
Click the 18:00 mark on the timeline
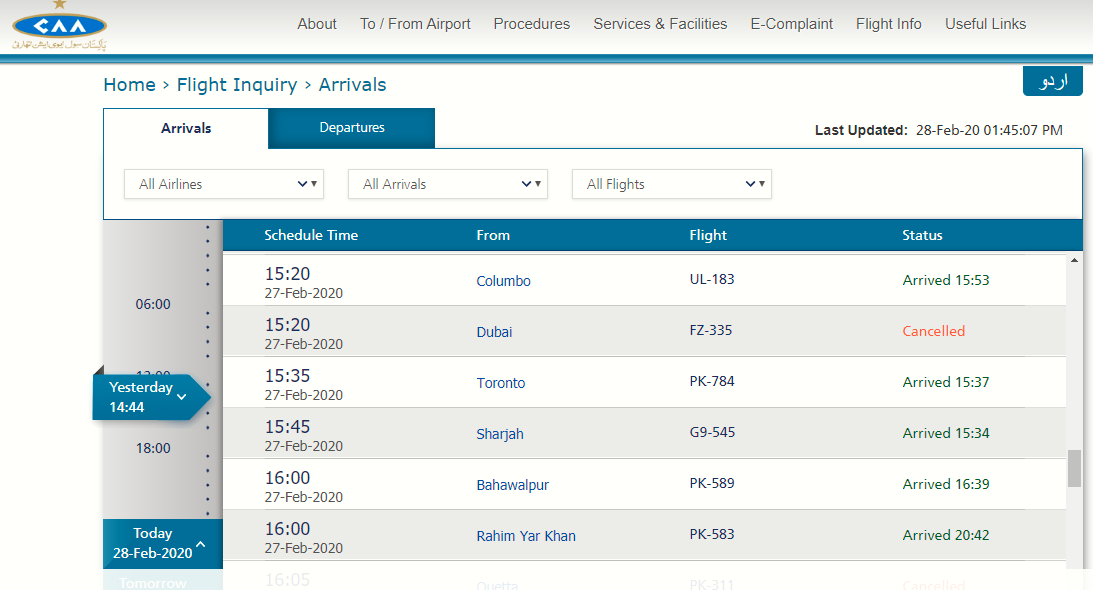pos(153,448)
